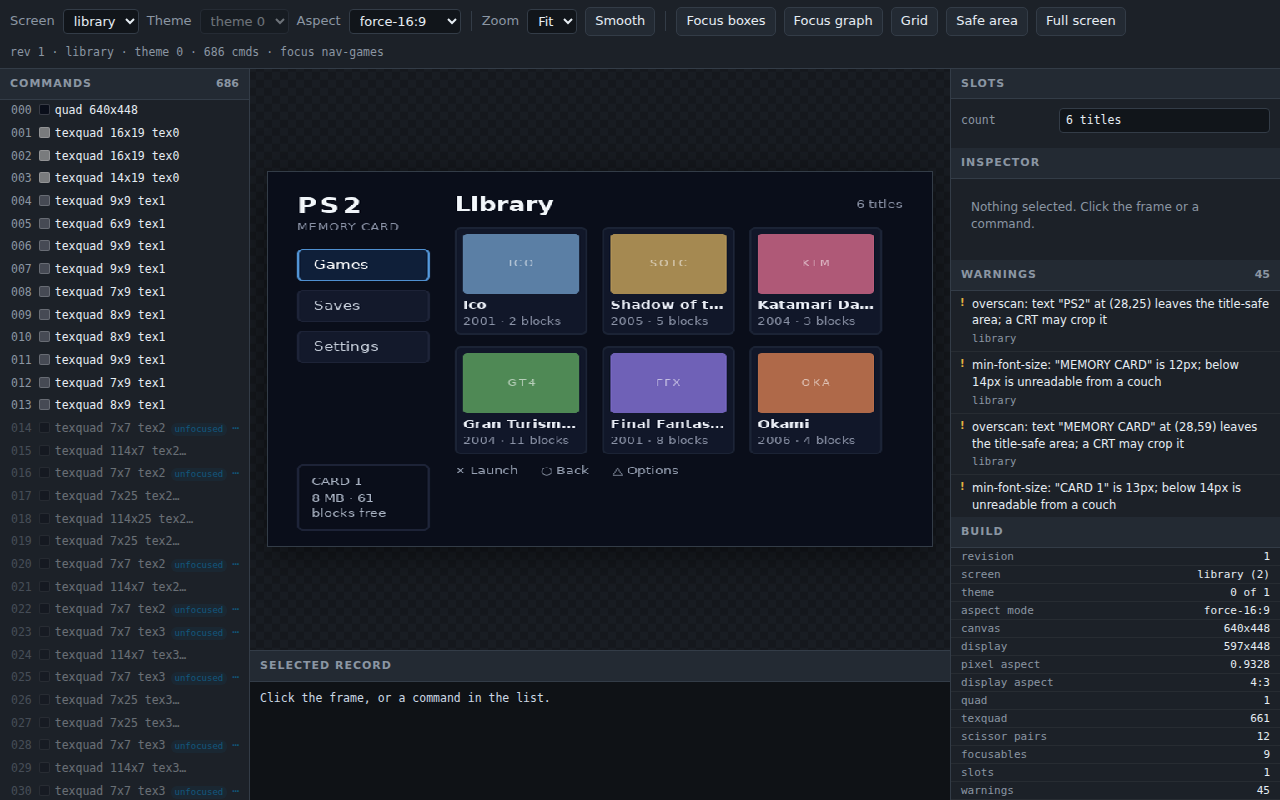1280x800 pixels.
Task: Select command row 027 texquad 7x25 tex3
Action: click(x=124, y=723)
